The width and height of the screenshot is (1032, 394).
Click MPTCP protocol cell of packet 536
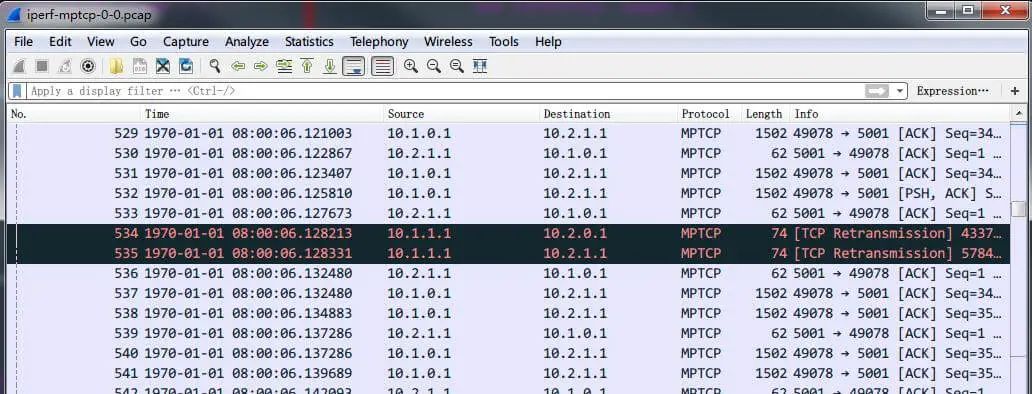coord(701,273)
